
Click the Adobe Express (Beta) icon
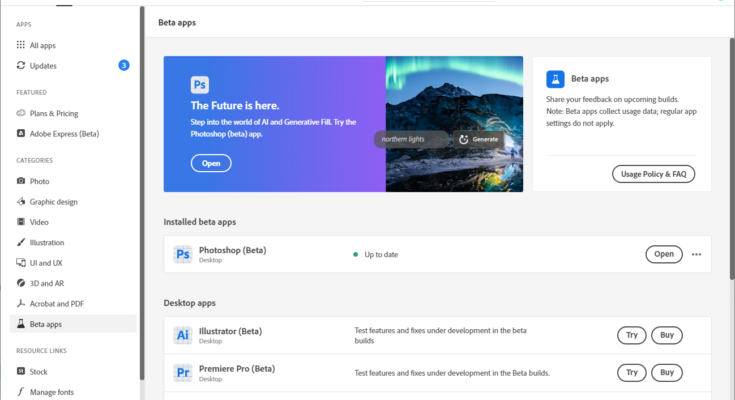(x=21, y=133)
